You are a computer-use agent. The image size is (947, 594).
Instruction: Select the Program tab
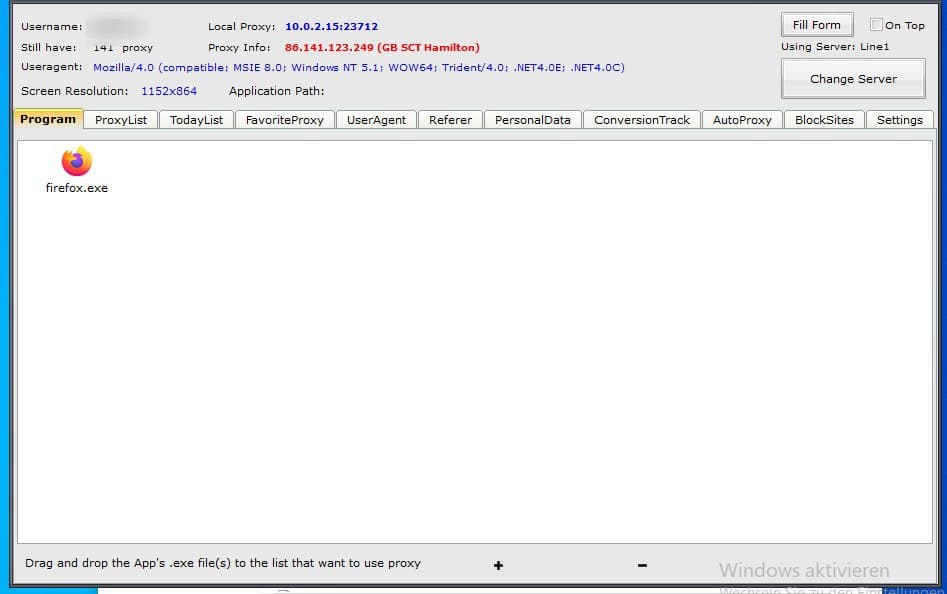pos(48,119)
